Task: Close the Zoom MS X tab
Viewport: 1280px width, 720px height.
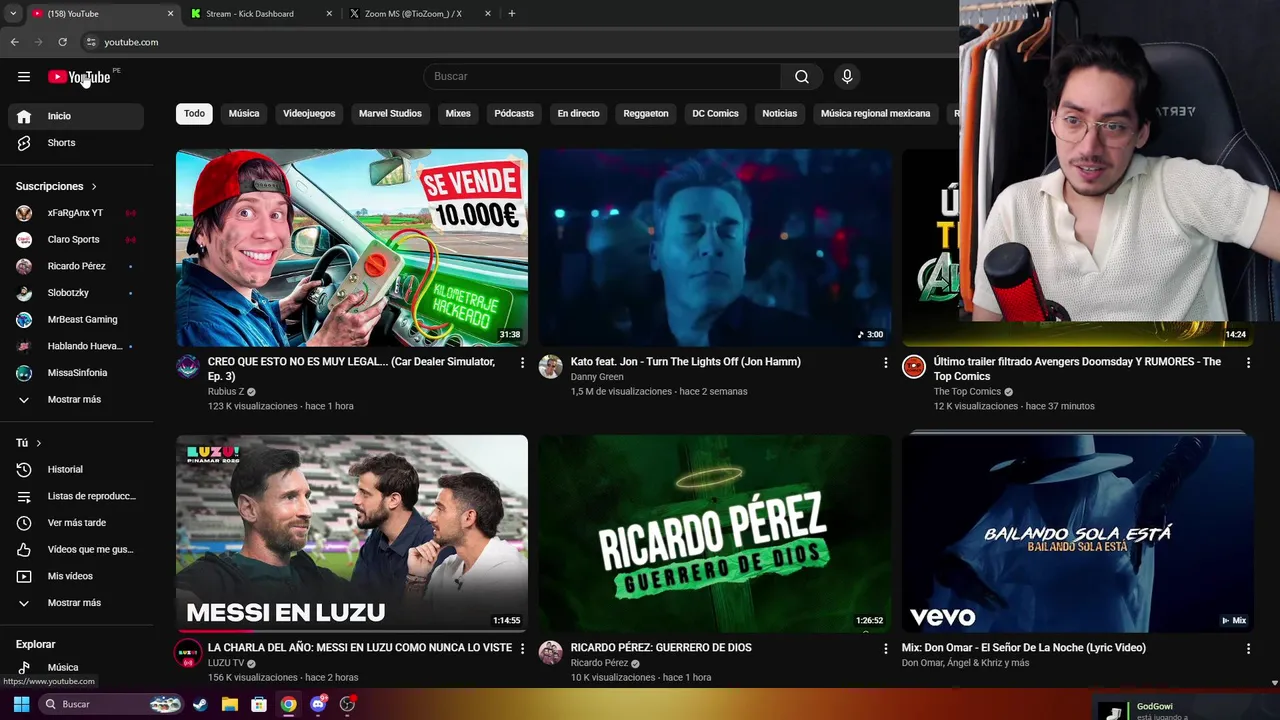Action: point(487,14)
